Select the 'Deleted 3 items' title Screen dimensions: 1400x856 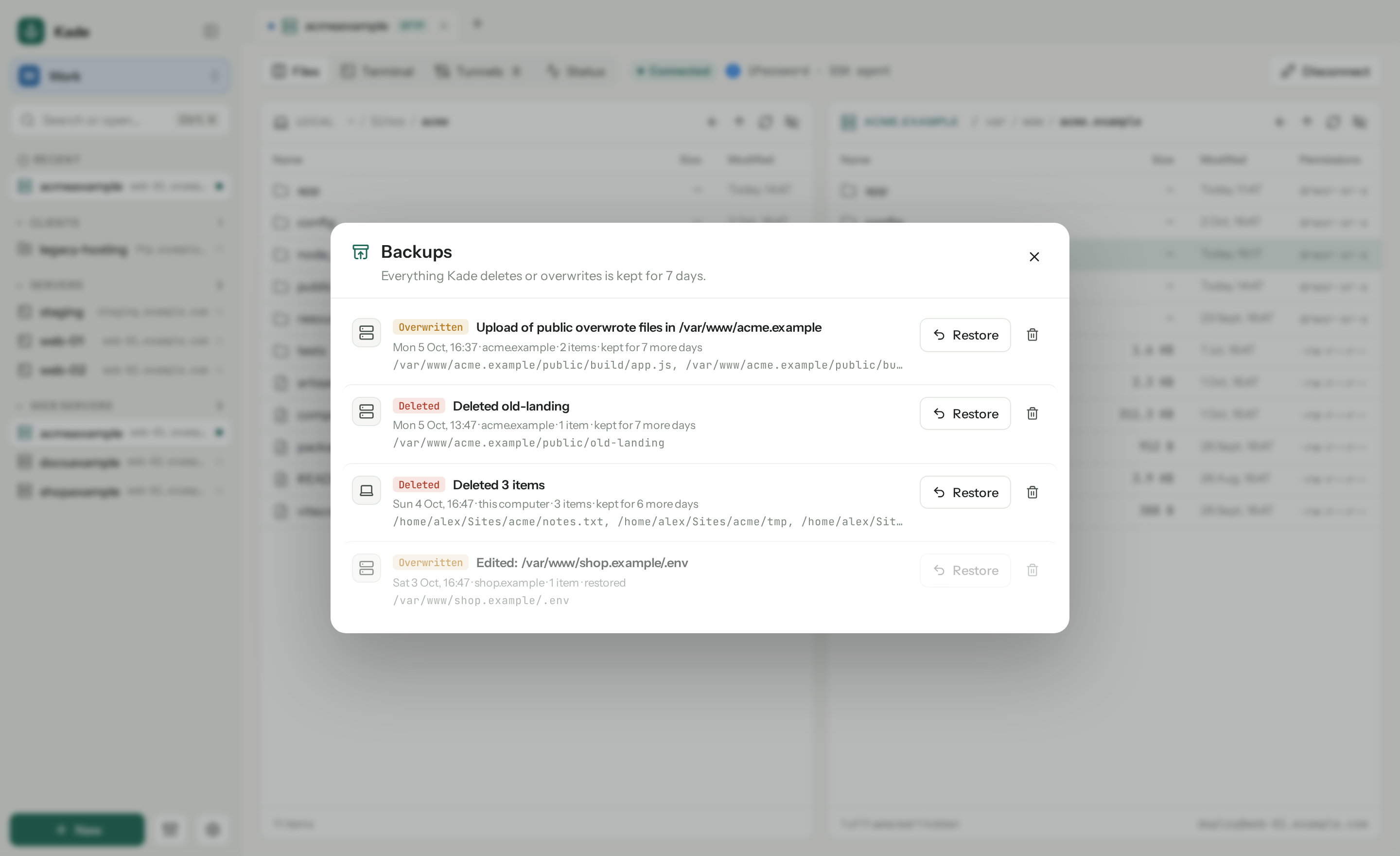(x=498, y=485)
